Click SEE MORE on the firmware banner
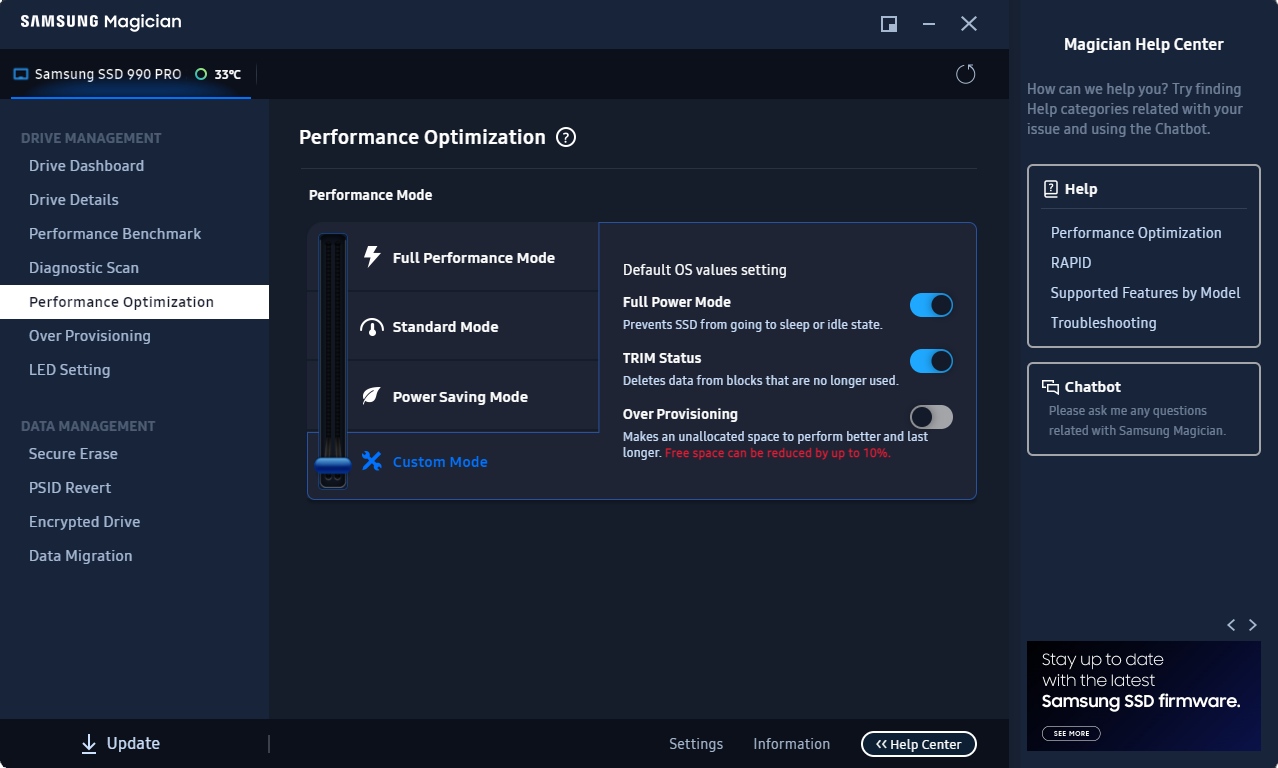 coord(1070,733)
